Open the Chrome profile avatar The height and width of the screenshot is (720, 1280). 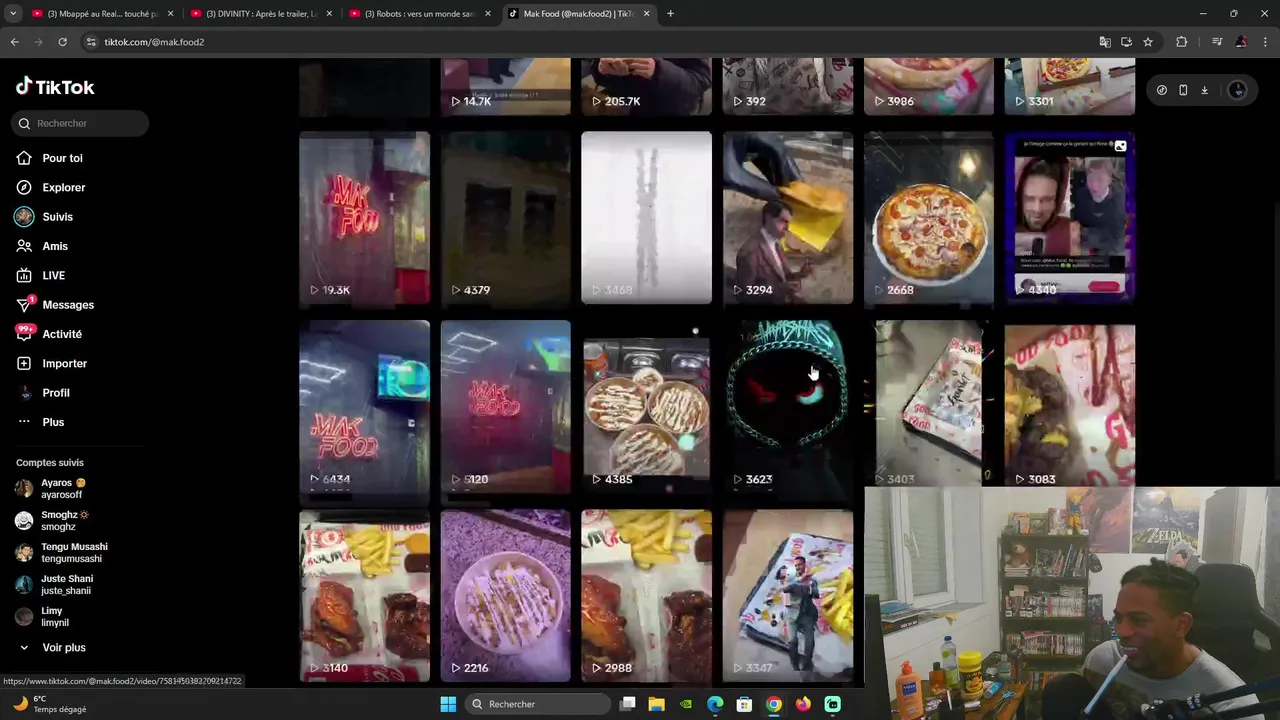click(1241, 42)
